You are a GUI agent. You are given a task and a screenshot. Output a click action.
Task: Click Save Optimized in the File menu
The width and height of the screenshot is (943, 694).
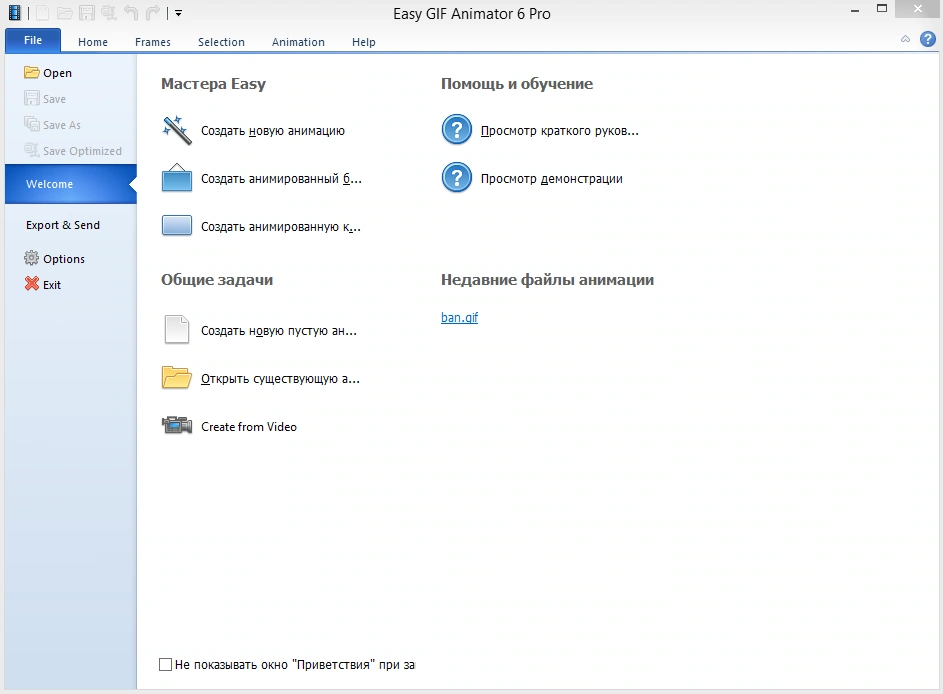point(71,150)
